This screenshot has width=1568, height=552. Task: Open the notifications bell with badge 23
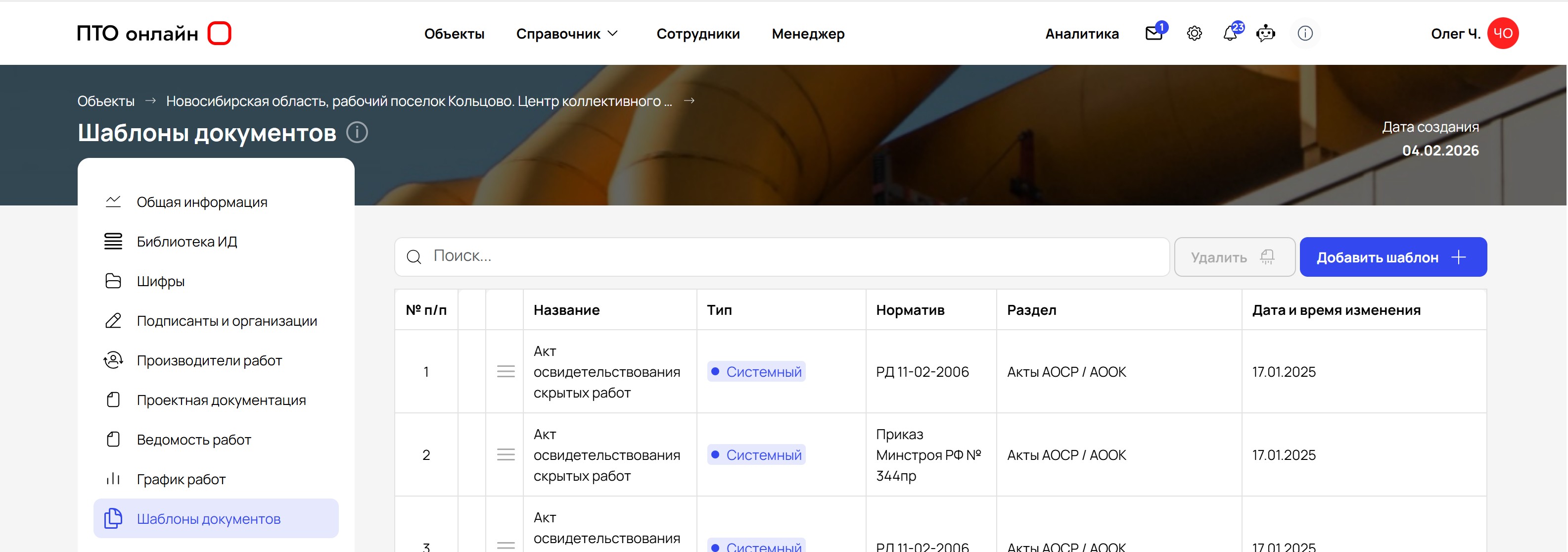[x=1230, y=34]
